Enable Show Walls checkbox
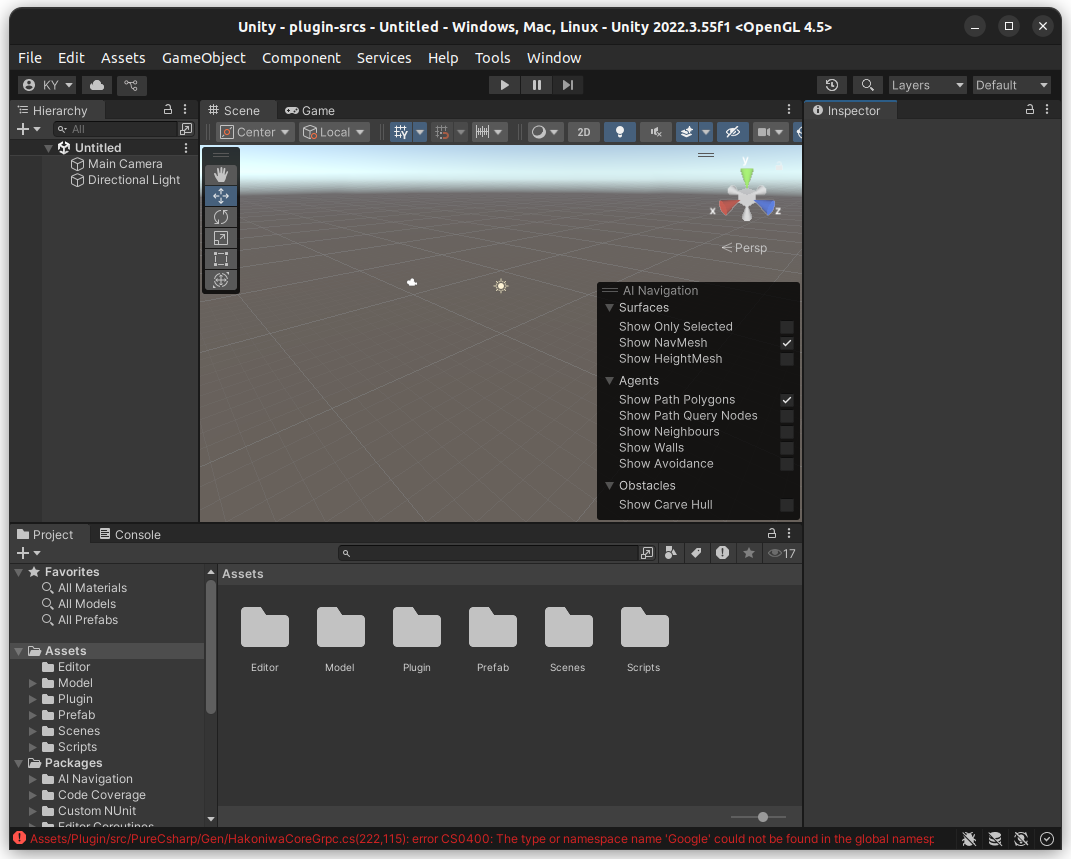 coord(787,448)
